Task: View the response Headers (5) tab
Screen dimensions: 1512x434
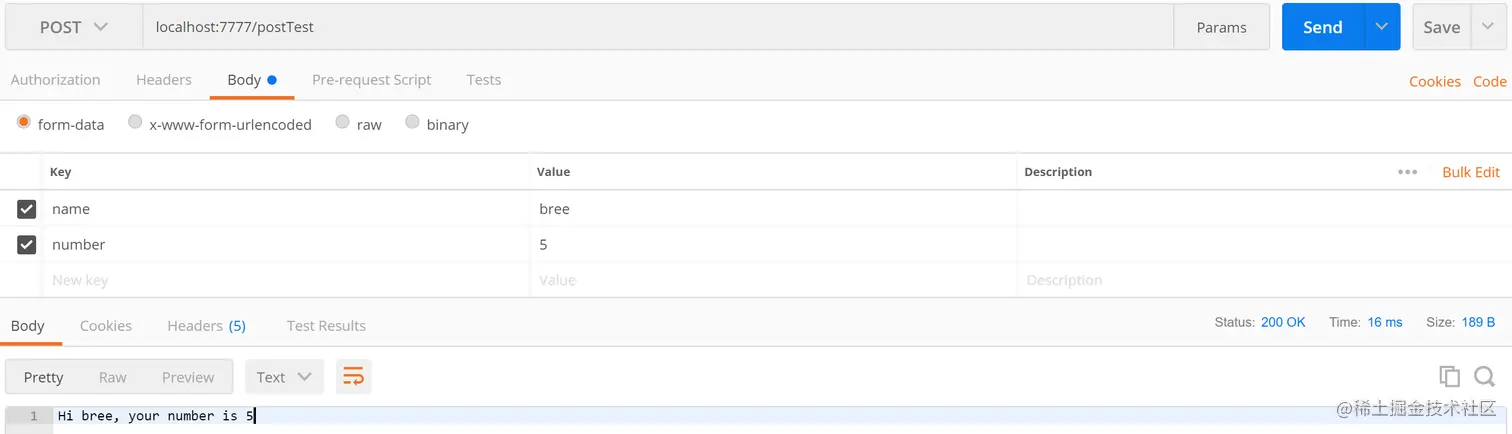Action: tap(206, 326)
